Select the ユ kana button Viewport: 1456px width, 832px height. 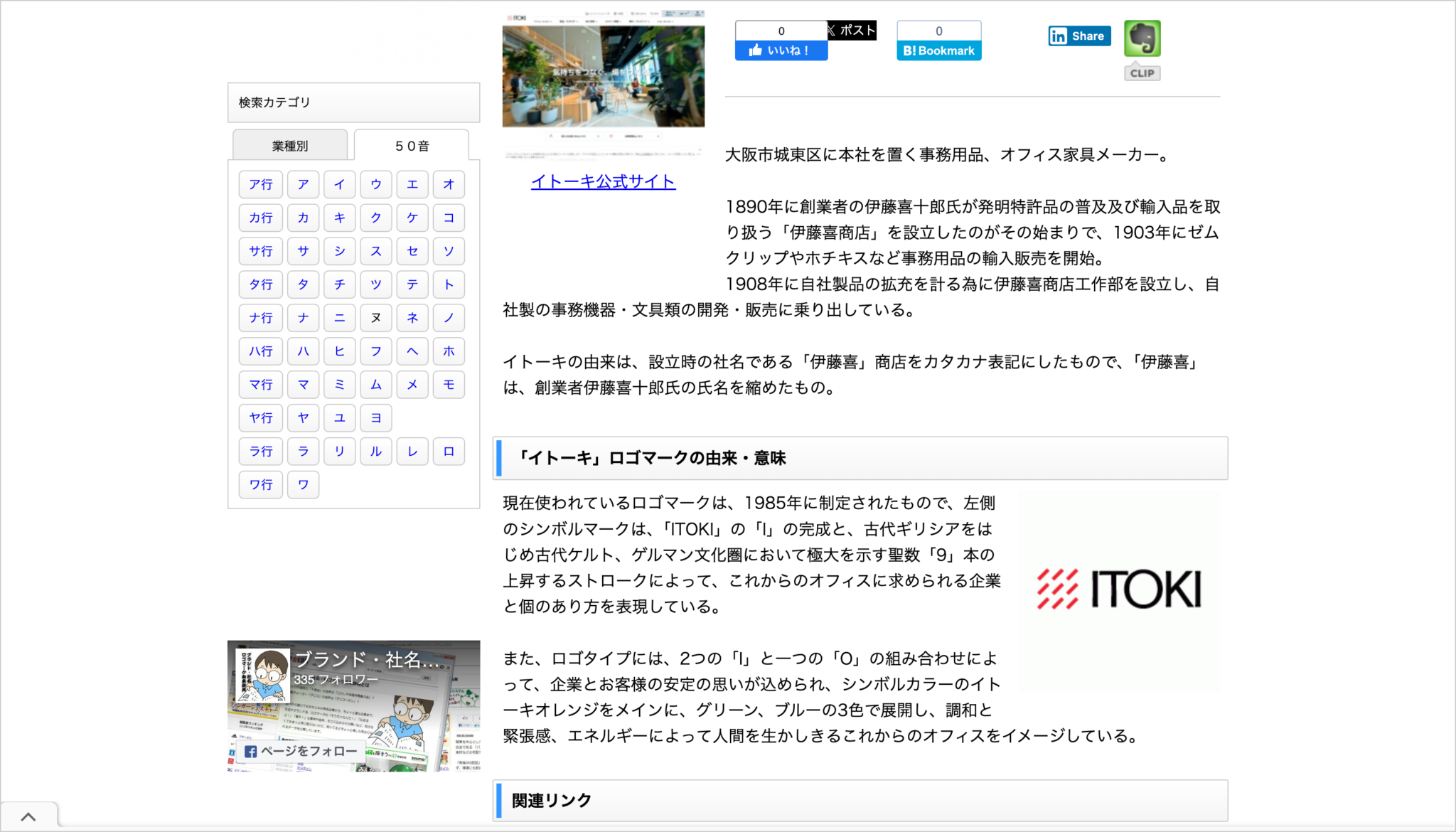click(339, 418)
